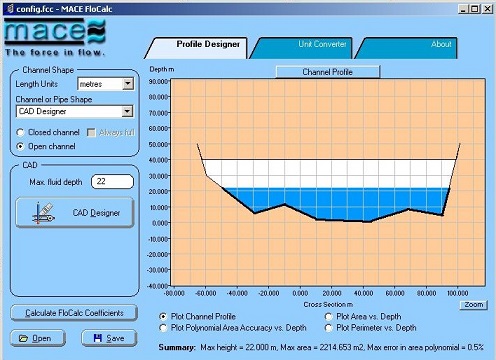496x360 pixels.
Task: Click the MACE logo image
Action: [55, 37]
